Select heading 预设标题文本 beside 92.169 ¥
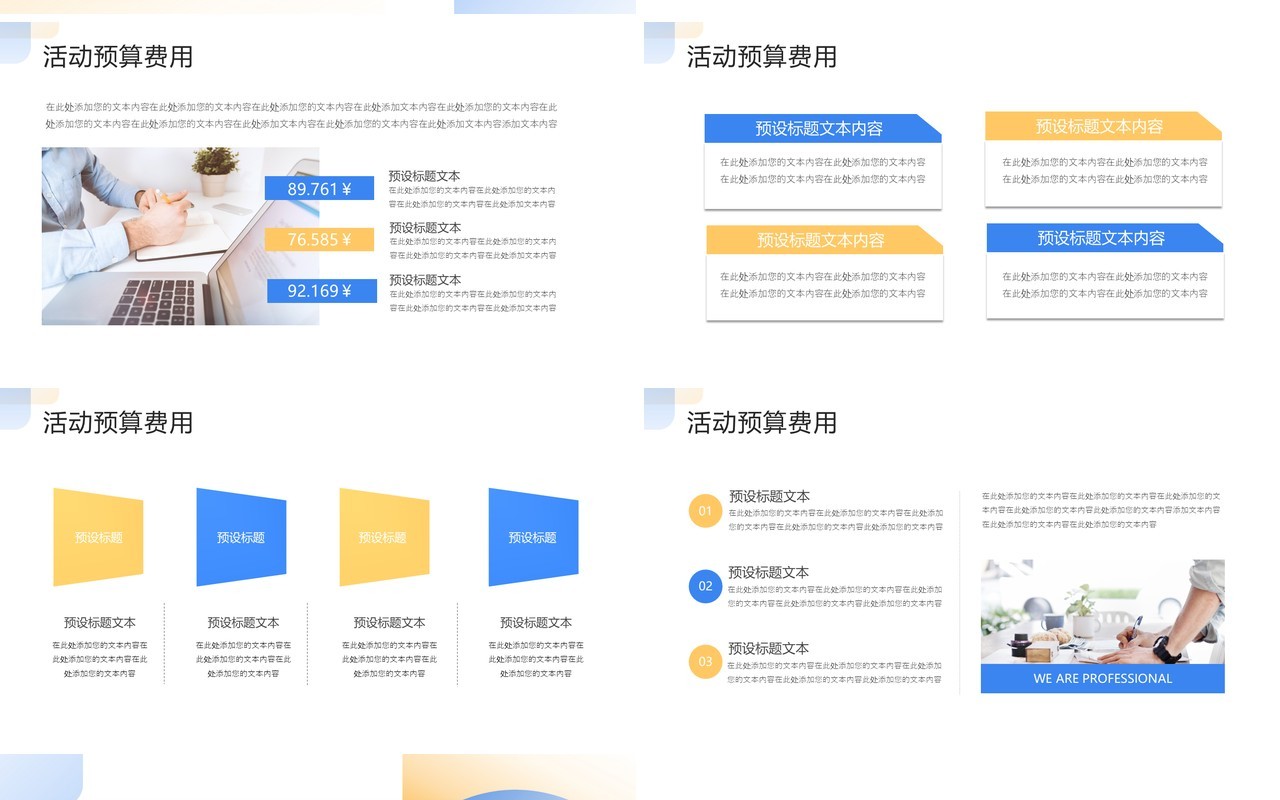 coord(425,279)
